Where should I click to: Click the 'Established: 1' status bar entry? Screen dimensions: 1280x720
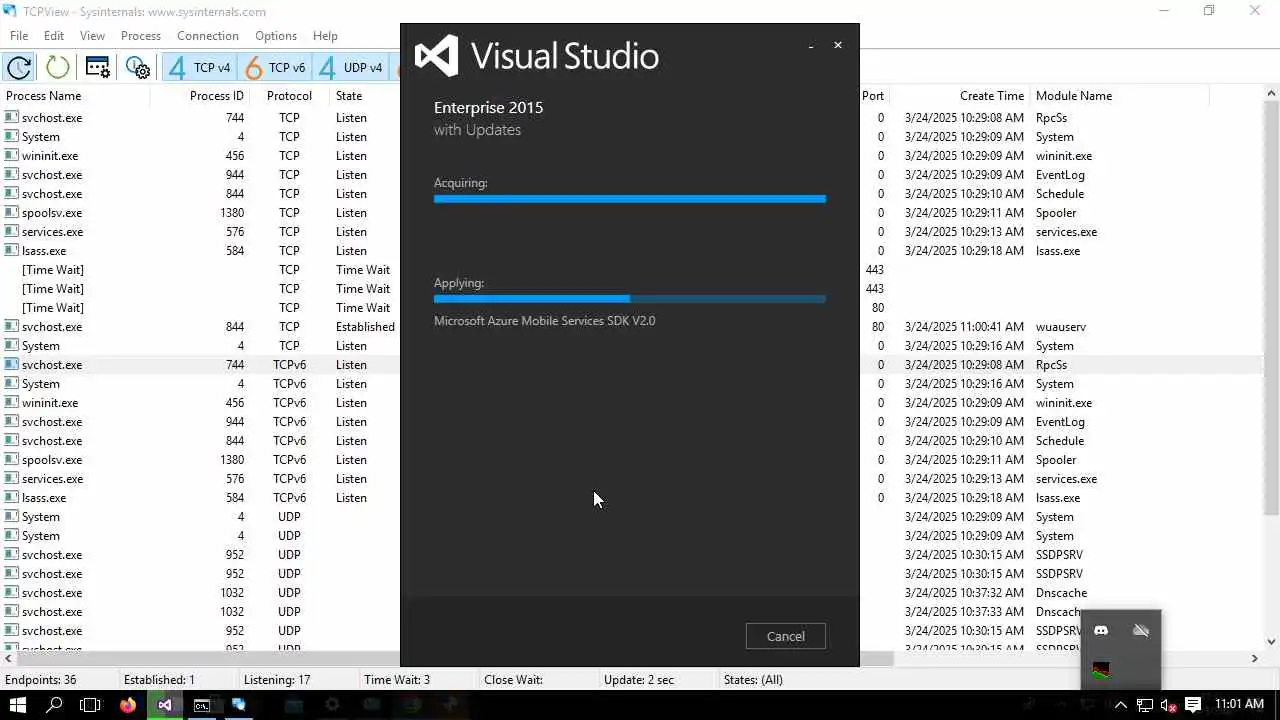tap(159, 680)
